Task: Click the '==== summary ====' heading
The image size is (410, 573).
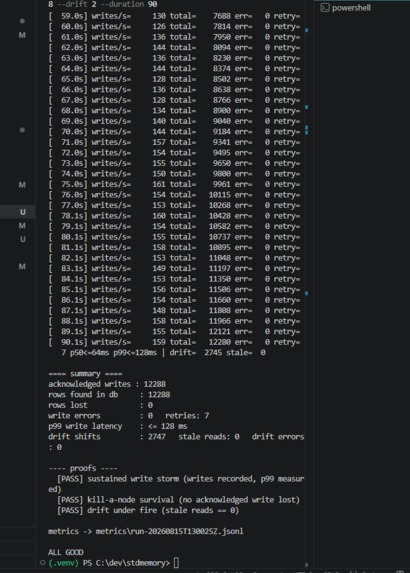Action: pyautogui.click(x=85, y=373)
